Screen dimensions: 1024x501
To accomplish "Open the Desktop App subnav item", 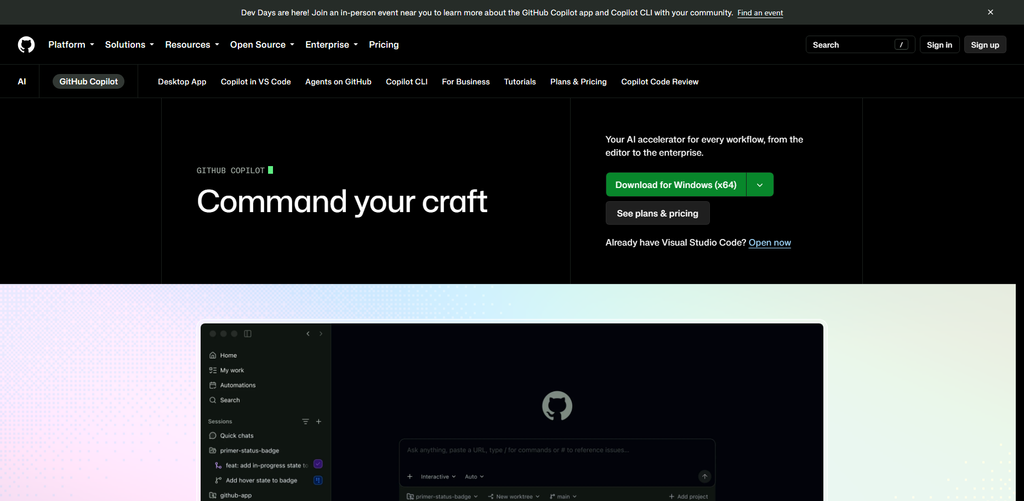I will [x=182, y=82].
